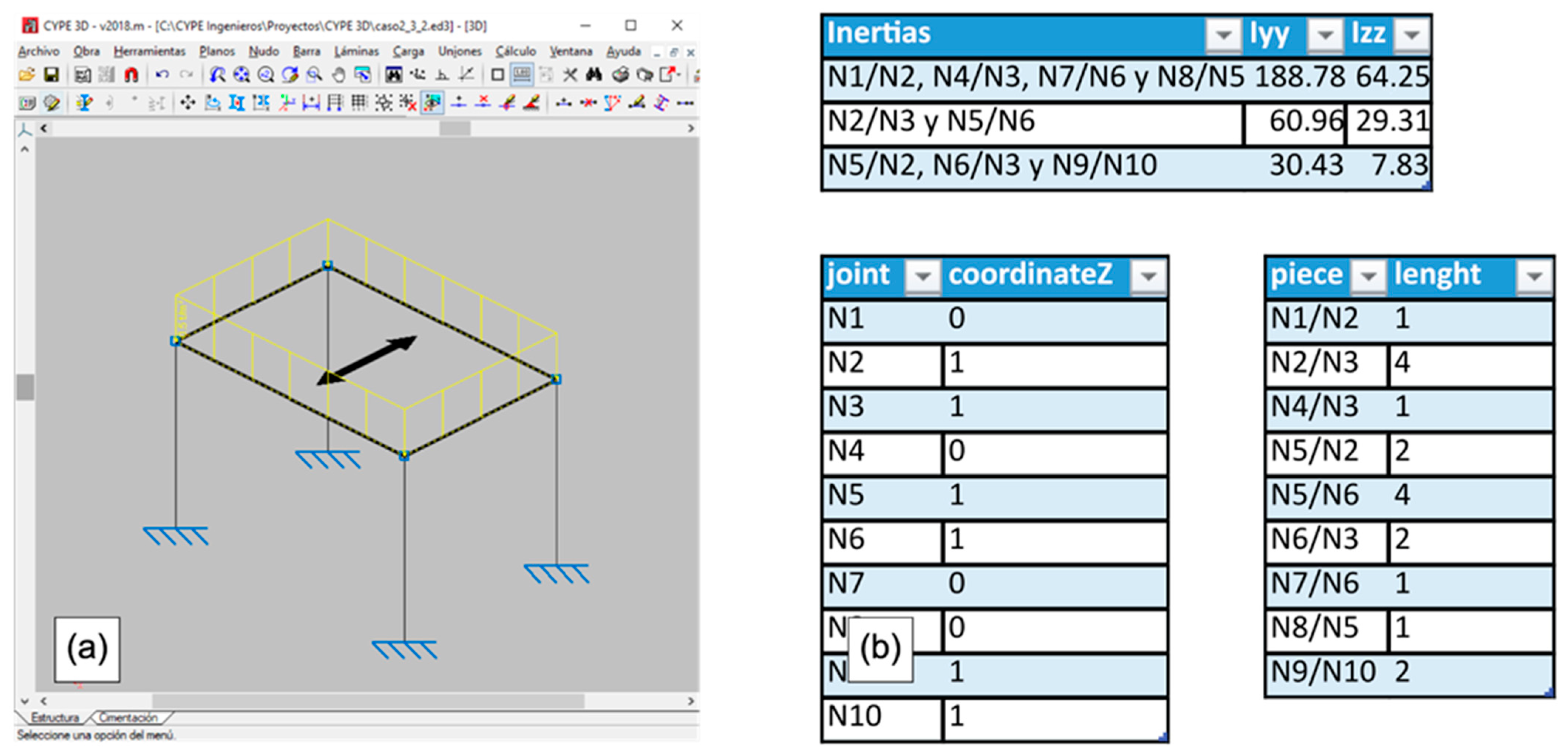Open the Inertias column filter dropdown

(x=1223, y=35)
